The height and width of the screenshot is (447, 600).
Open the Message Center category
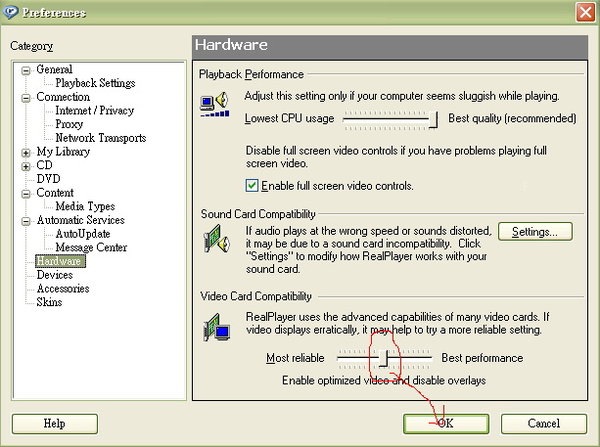click(91, 247)
